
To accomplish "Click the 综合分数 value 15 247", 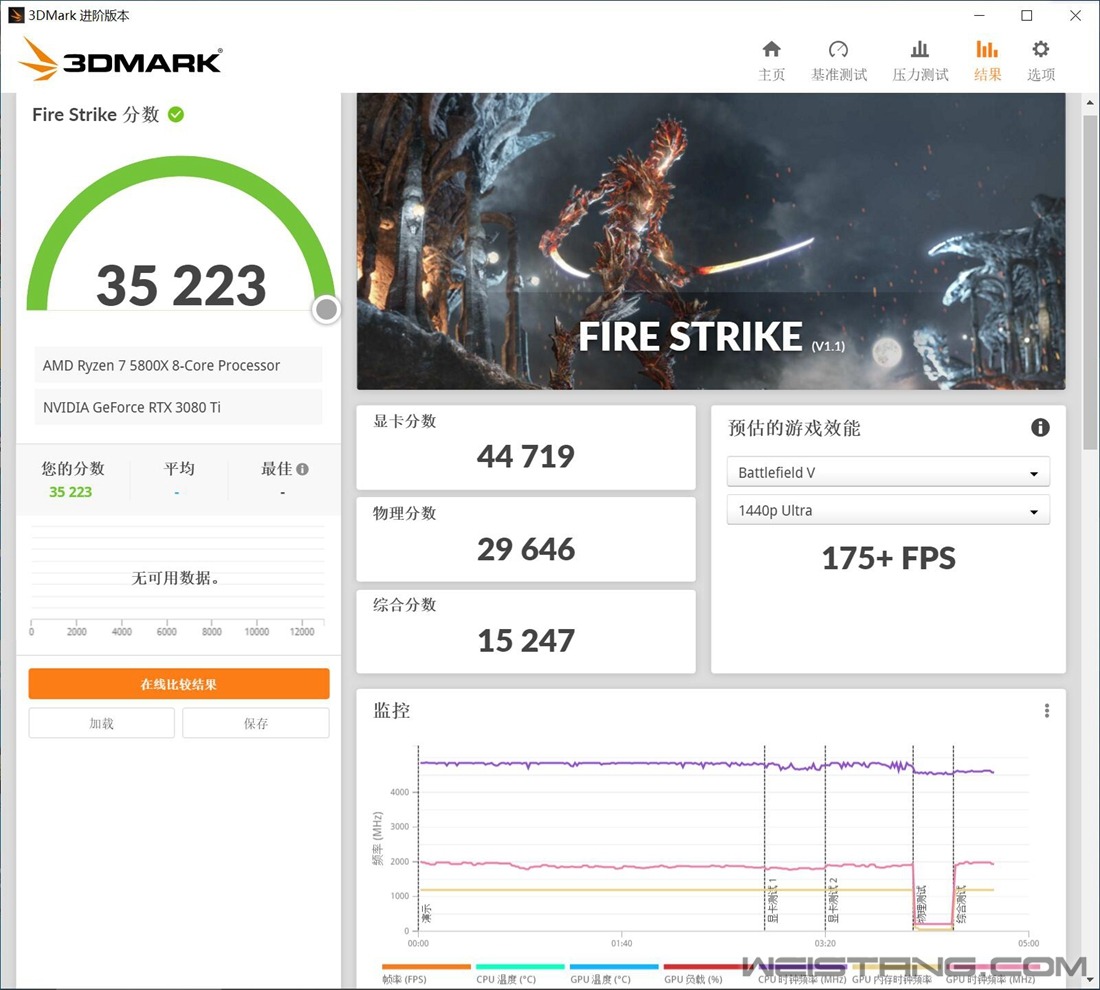I will click(525, 641).
